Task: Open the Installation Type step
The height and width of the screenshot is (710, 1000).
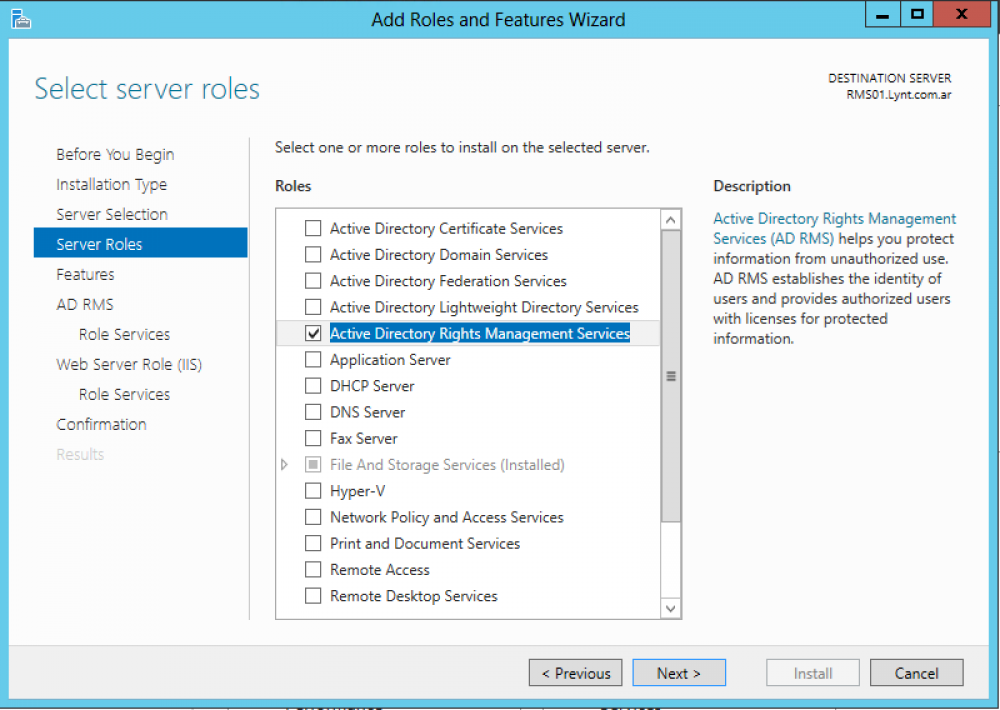Action: click(112, 184)
